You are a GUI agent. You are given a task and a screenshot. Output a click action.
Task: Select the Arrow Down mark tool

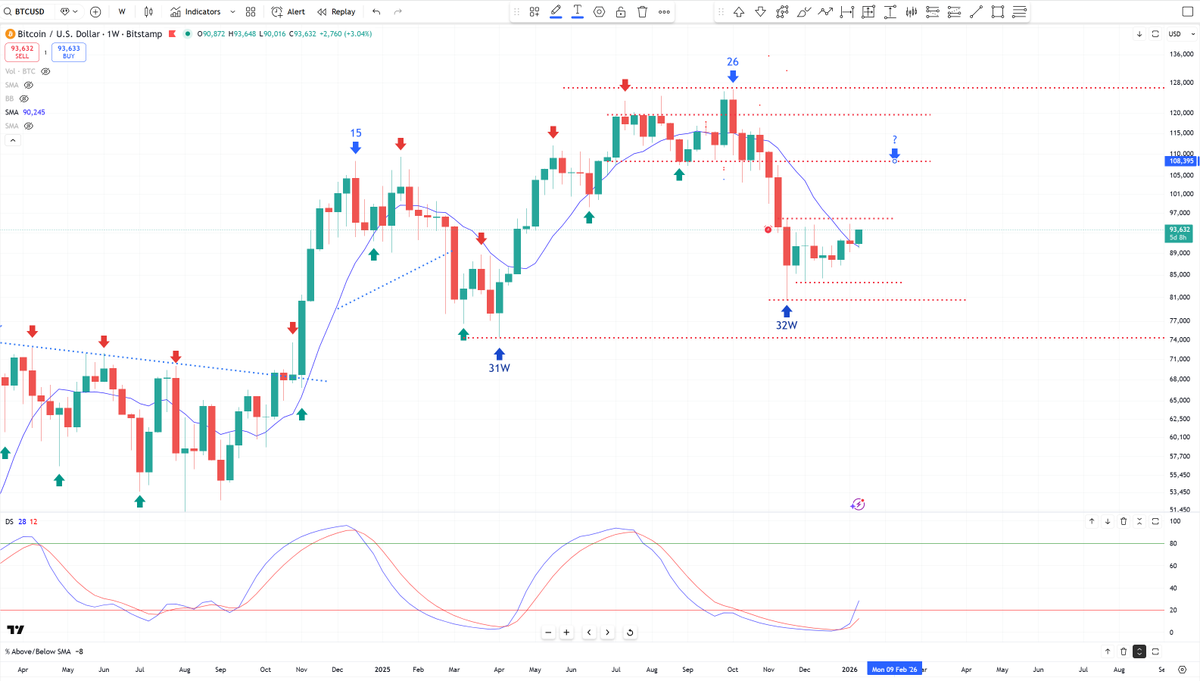point(760,12)
